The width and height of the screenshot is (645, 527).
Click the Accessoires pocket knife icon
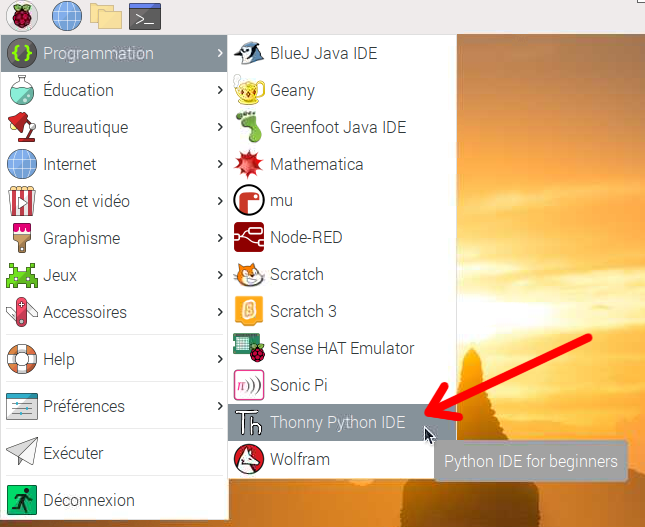coord(22,312)
